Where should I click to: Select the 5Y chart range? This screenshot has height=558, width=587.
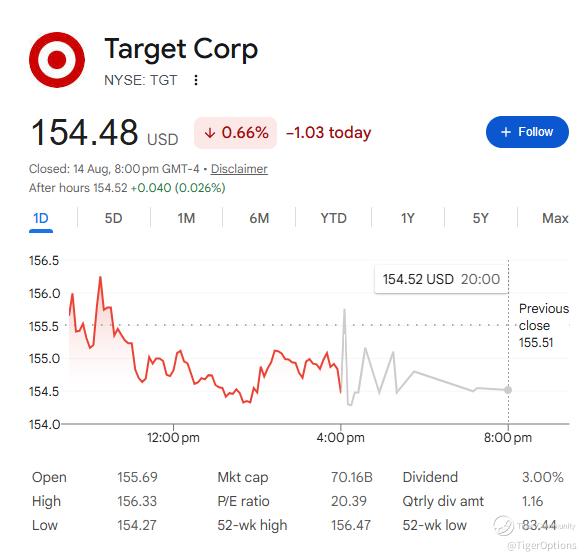click(481, 218)
